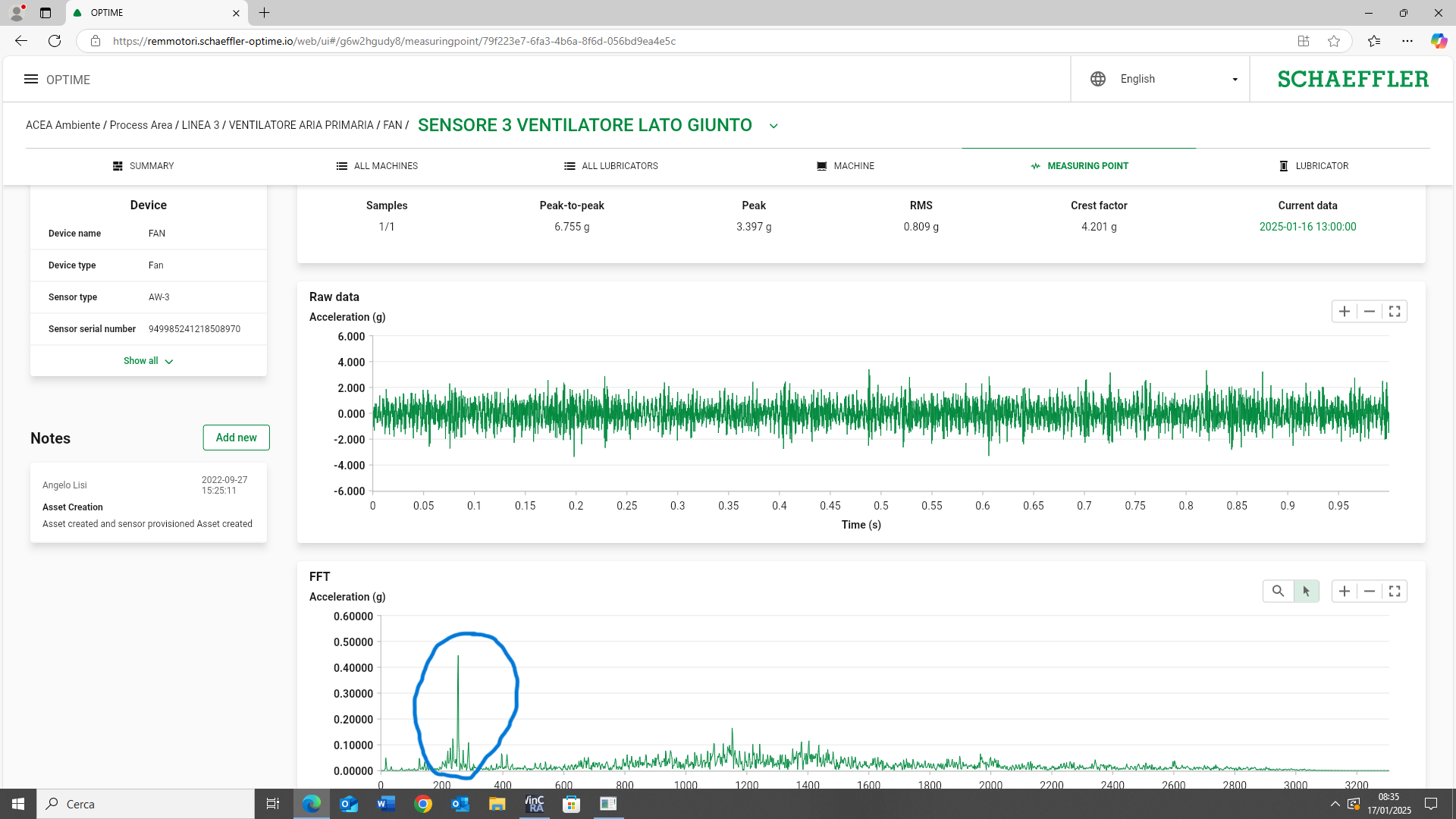Screen dimensions: 1456x819
Task: Click FAN breadcrumb link
Action: (393, 125)
